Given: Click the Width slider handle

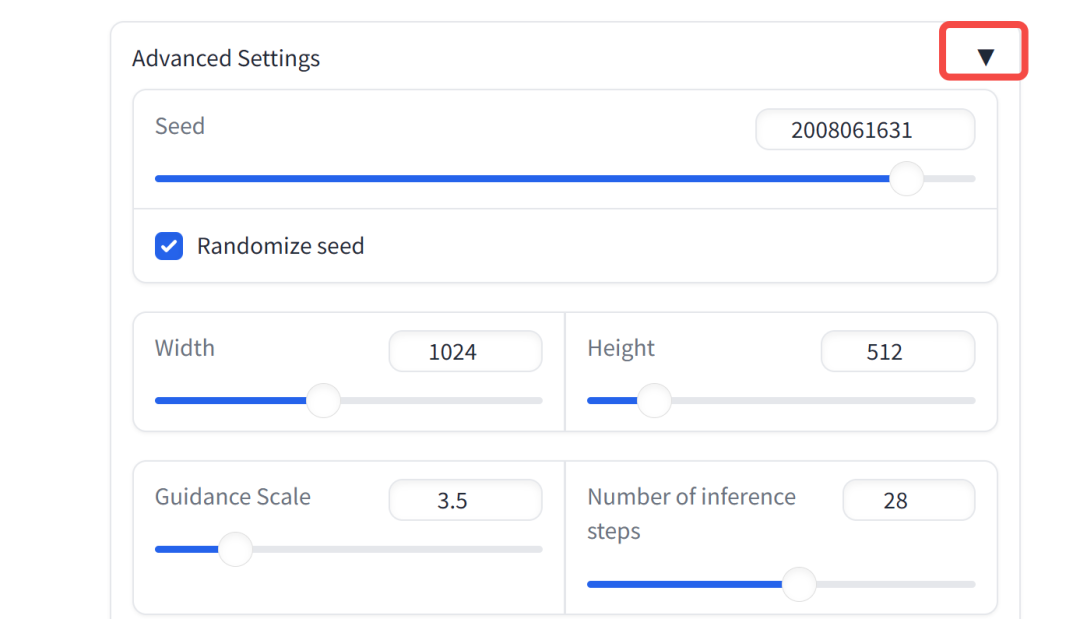Looking at the screenshot, I should click(323, 401).
